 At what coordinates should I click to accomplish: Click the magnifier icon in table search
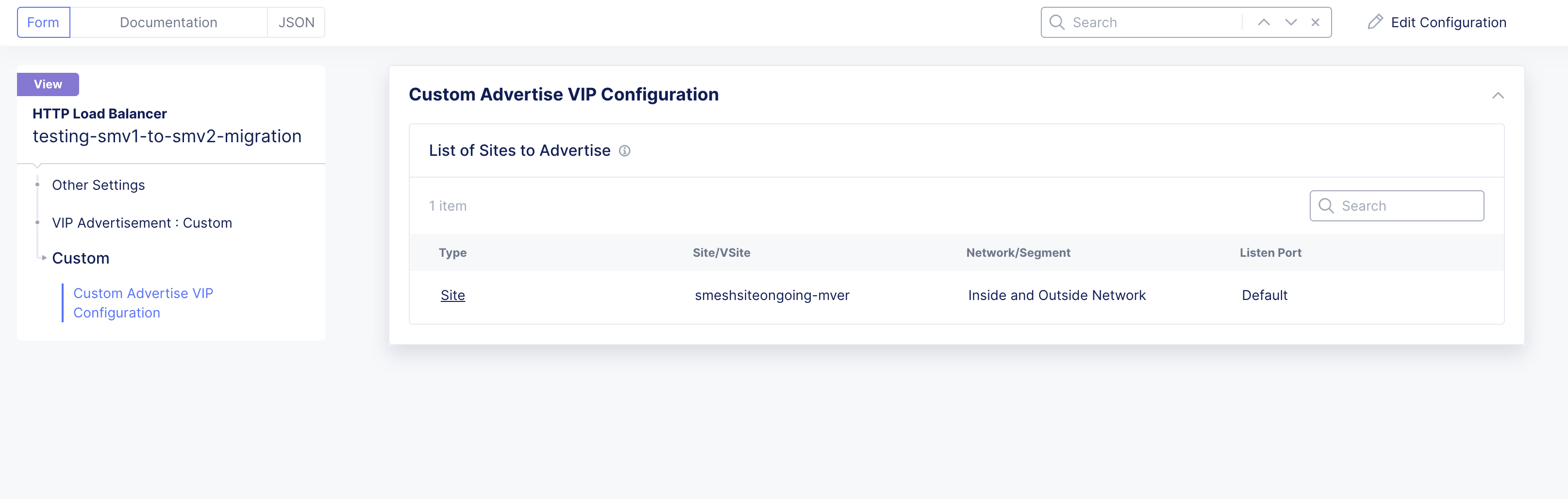coord(1326,206)
